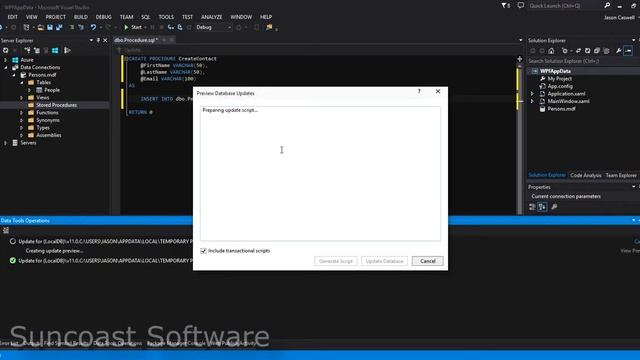Image resolution: width=640 pixels, height=360 pixels.
Task: Click the Properties wrench in Solution Explorer toolbar
Action: pyautogui.click(x=619, y=51)
